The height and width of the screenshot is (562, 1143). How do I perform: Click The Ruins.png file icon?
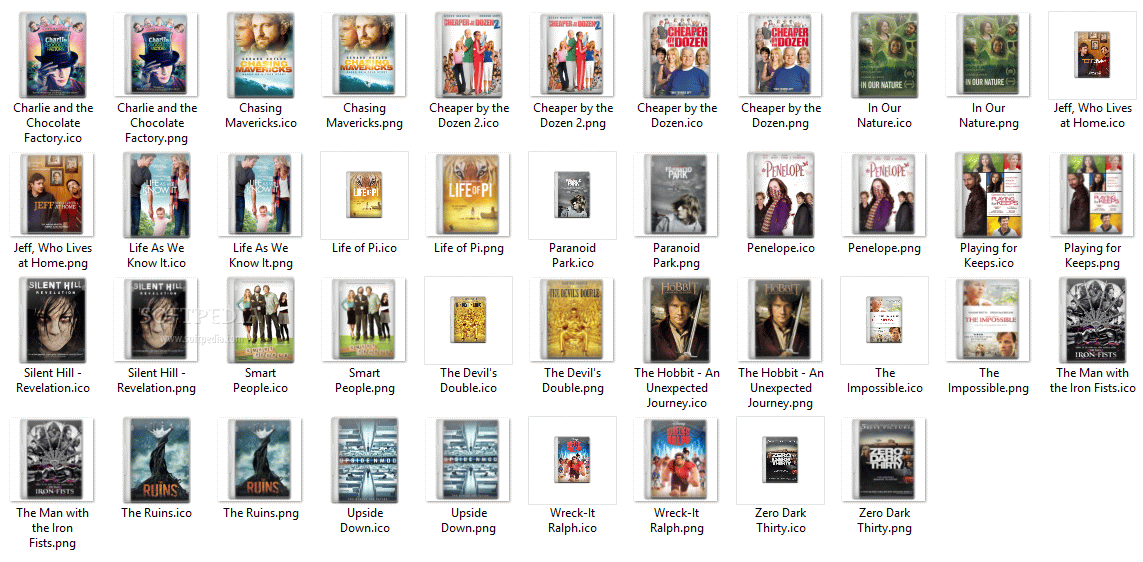(x=260, y=458)
